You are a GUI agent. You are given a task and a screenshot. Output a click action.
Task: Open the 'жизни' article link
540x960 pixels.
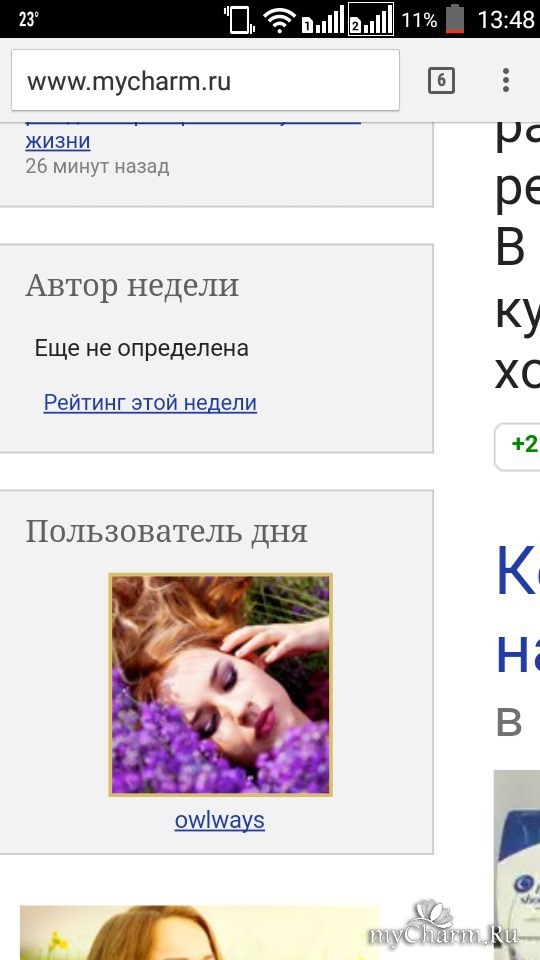point(58,141)
